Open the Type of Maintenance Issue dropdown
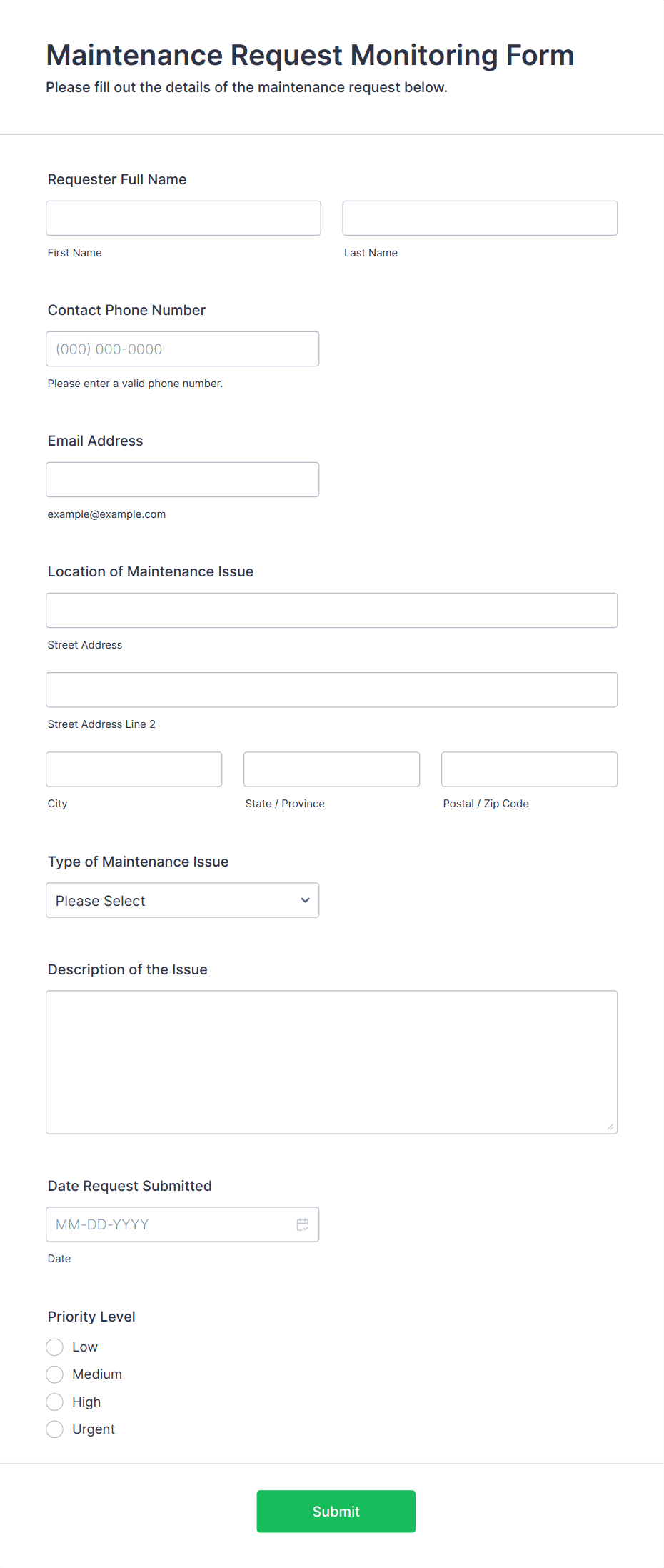The image size is (664, 1568). [x=182, y=900]
